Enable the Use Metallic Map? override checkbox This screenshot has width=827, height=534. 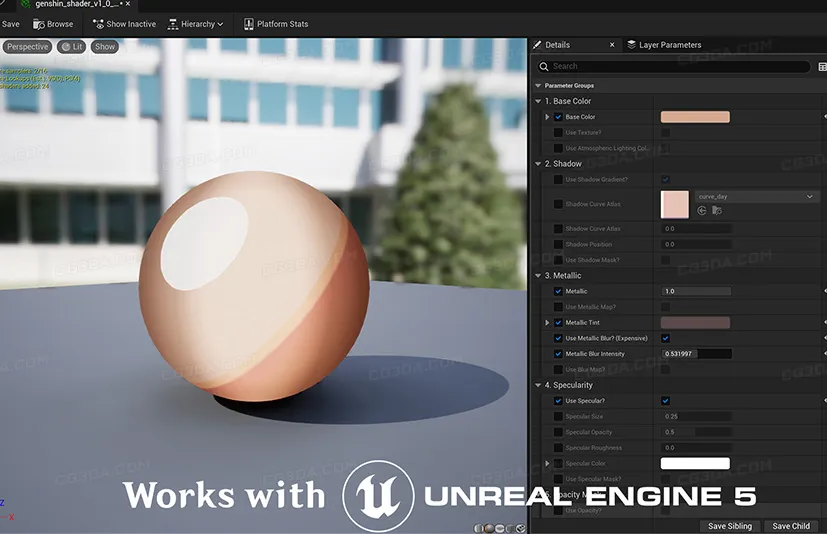coord(558,307)
